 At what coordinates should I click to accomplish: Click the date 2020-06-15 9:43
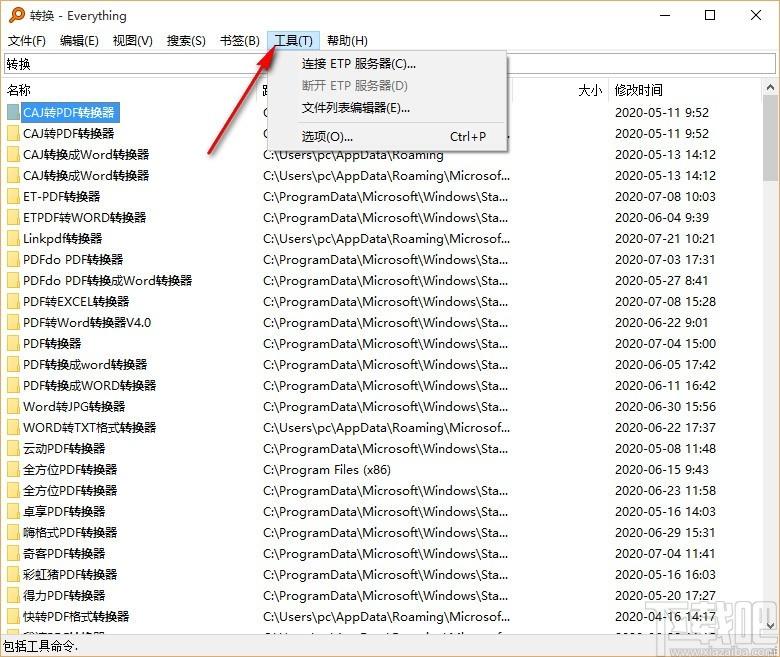[662, 469]
